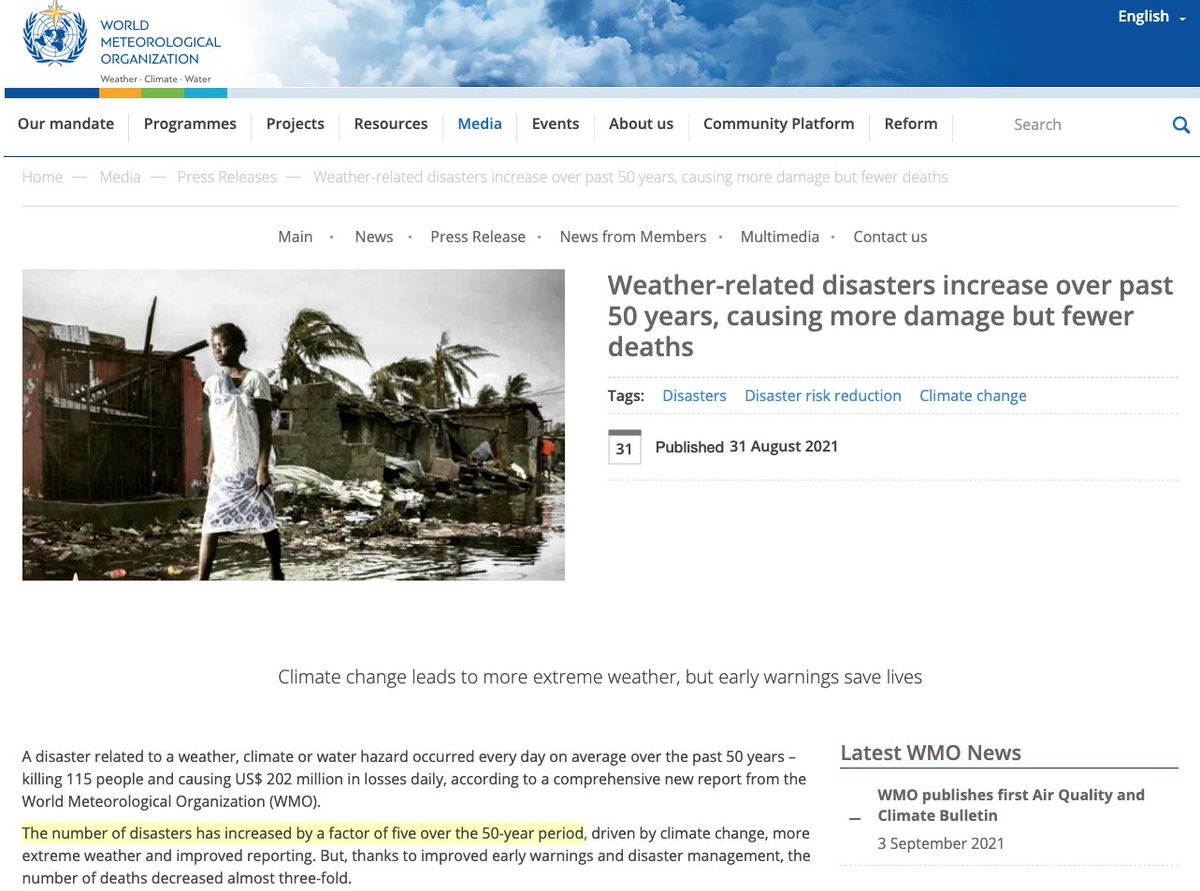The height and width of the screenshot is (891, 1200).
Task: Click the highlighted factor of five sentence
Action: coord(302,833)
